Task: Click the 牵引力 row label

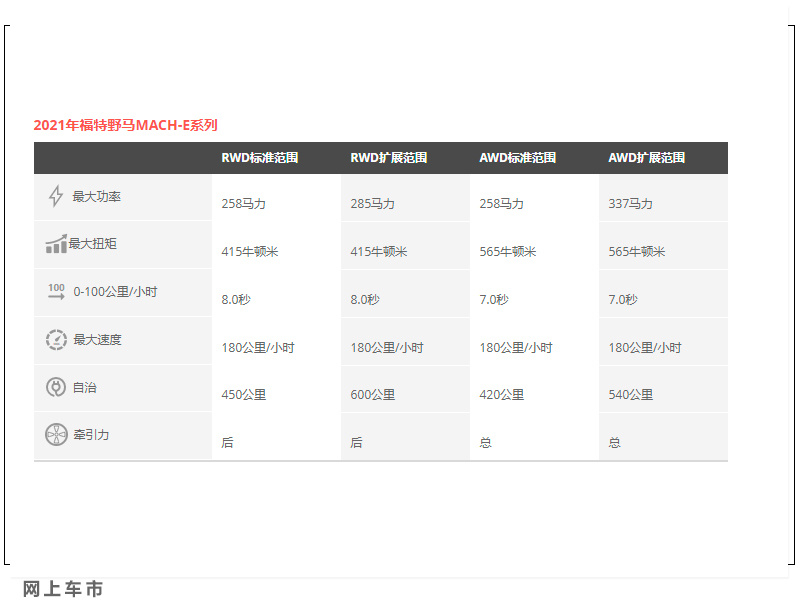Action: coord(91,435)
